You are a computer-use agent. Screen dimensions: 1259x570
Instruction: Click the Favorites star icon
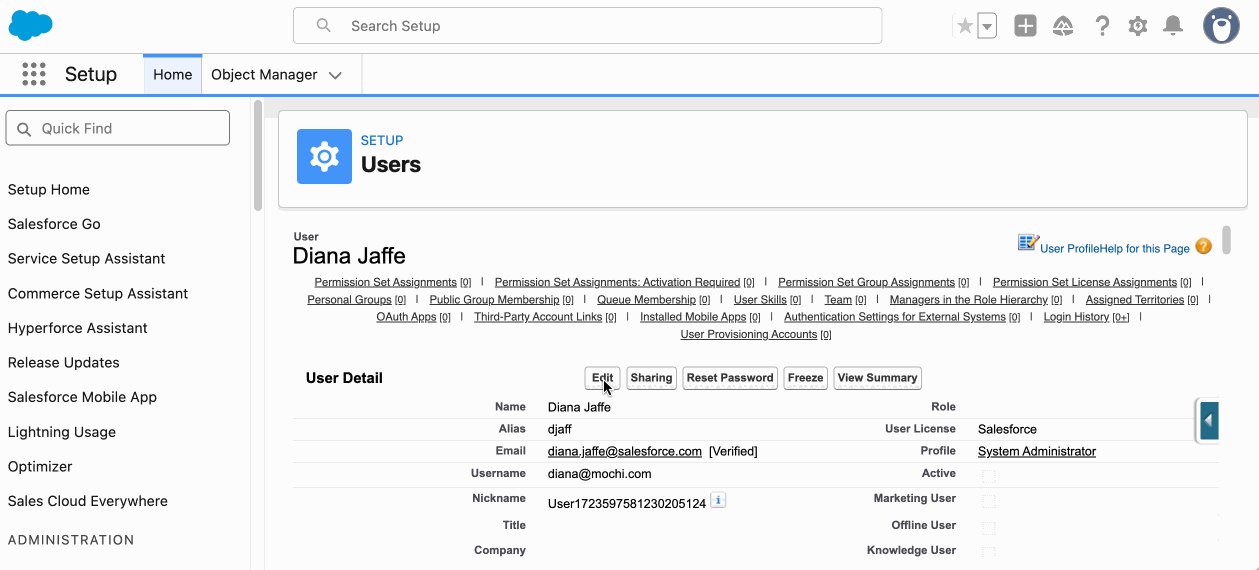[x=964, y=26]
